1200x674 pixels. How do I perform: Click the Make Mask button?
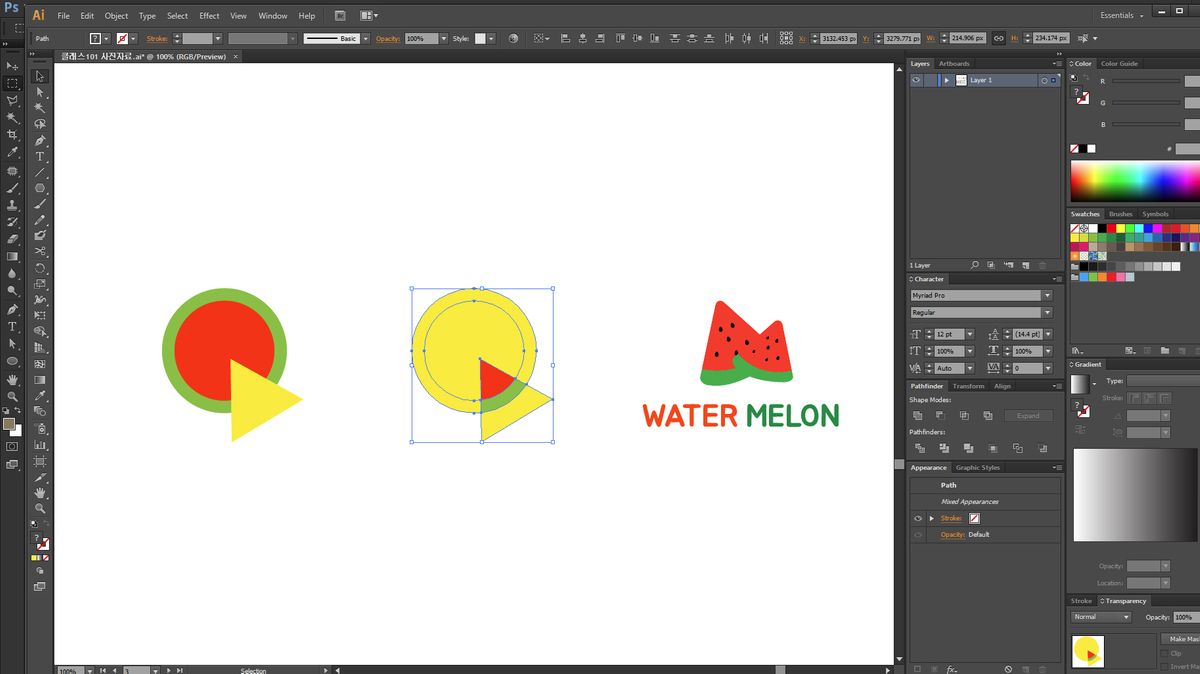pyautogui.click(x=1180, y=638)
